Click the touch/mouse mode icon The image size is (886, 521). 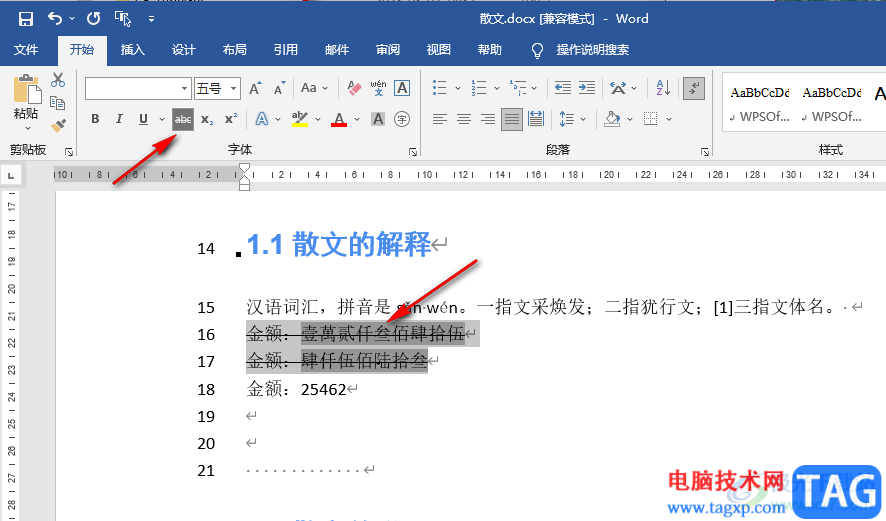[123, 19]
